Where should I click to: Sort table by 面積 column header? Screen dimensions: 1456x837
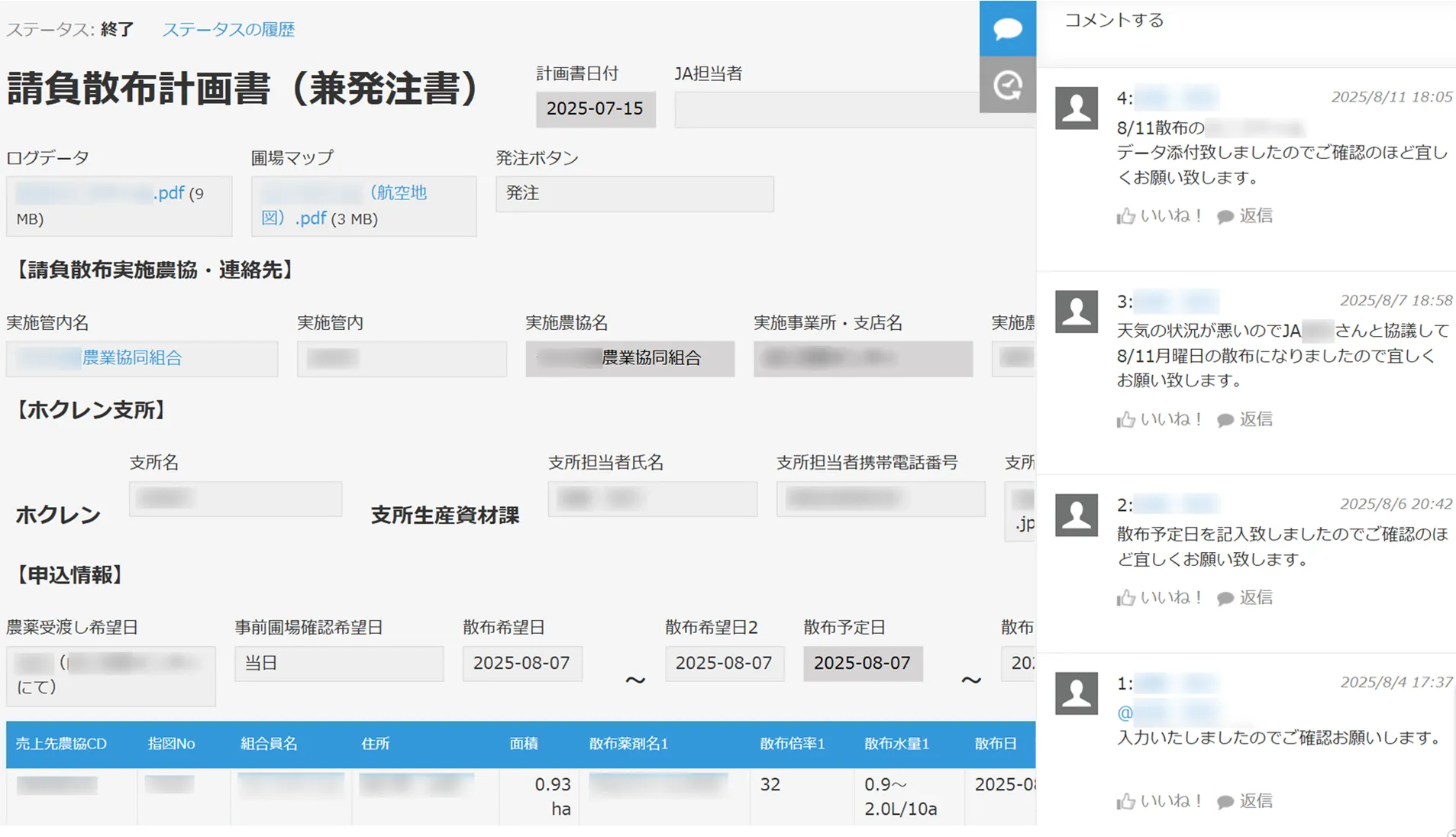tap(524, 744)
